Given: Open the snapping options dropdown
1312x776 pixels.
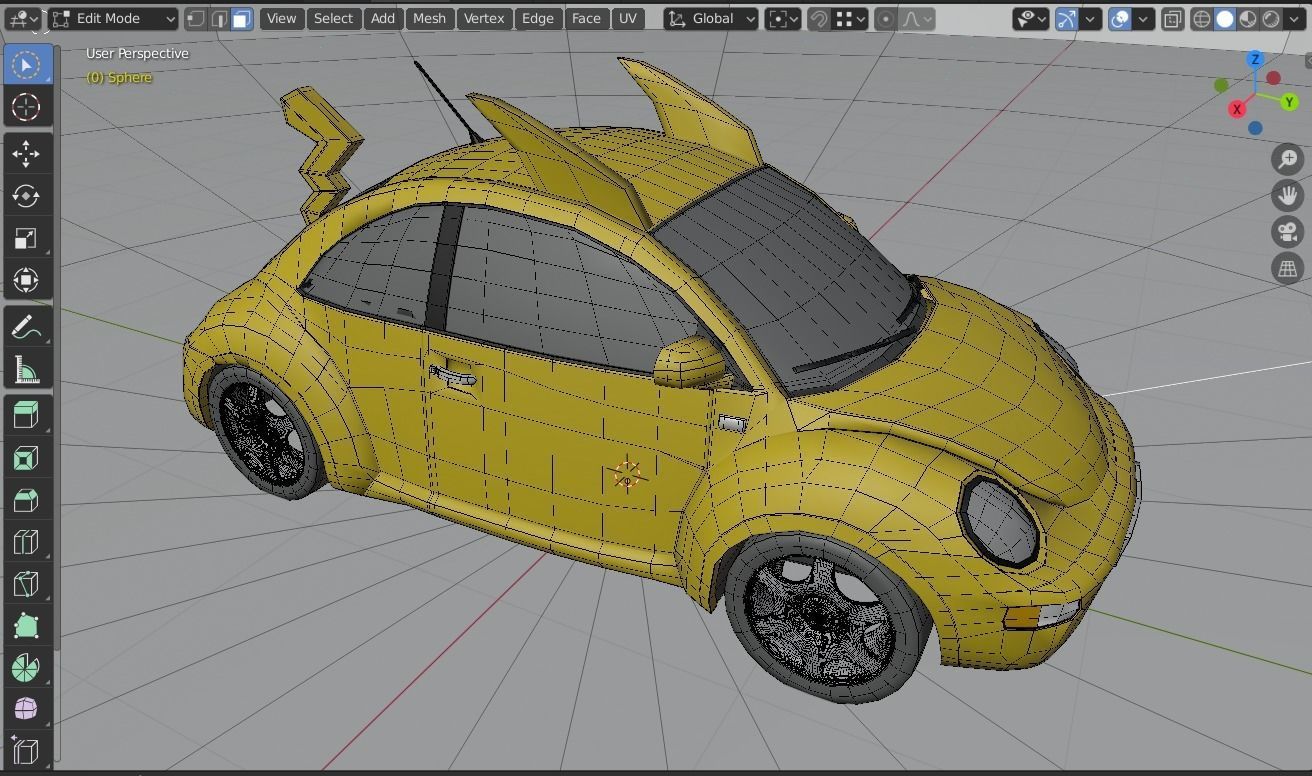Looking at the screenshot, I should (x=850, y=18).
